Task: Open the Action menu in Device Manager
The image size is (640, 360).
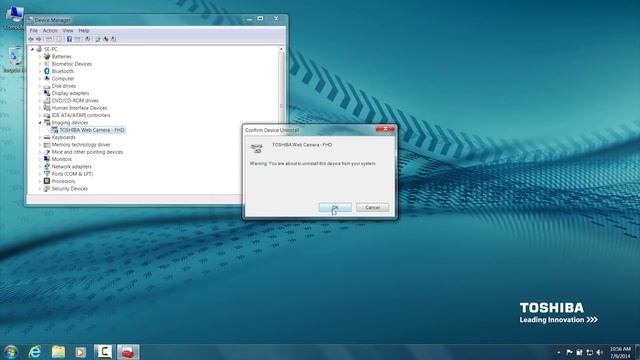Action: click(x=50, y=31)
